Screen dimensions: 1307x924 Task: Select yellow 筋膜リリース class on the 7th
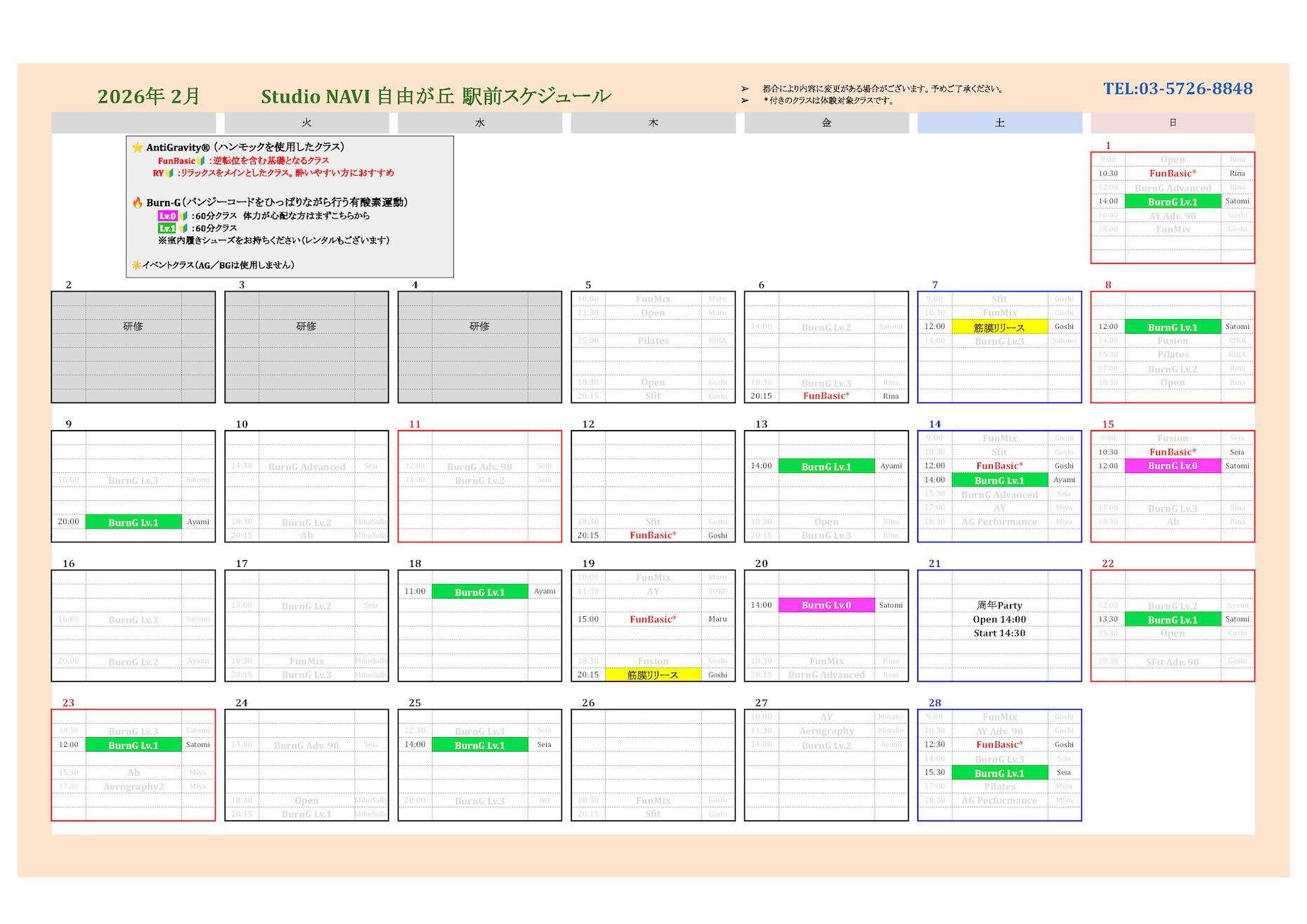click(x=999, y=327)
